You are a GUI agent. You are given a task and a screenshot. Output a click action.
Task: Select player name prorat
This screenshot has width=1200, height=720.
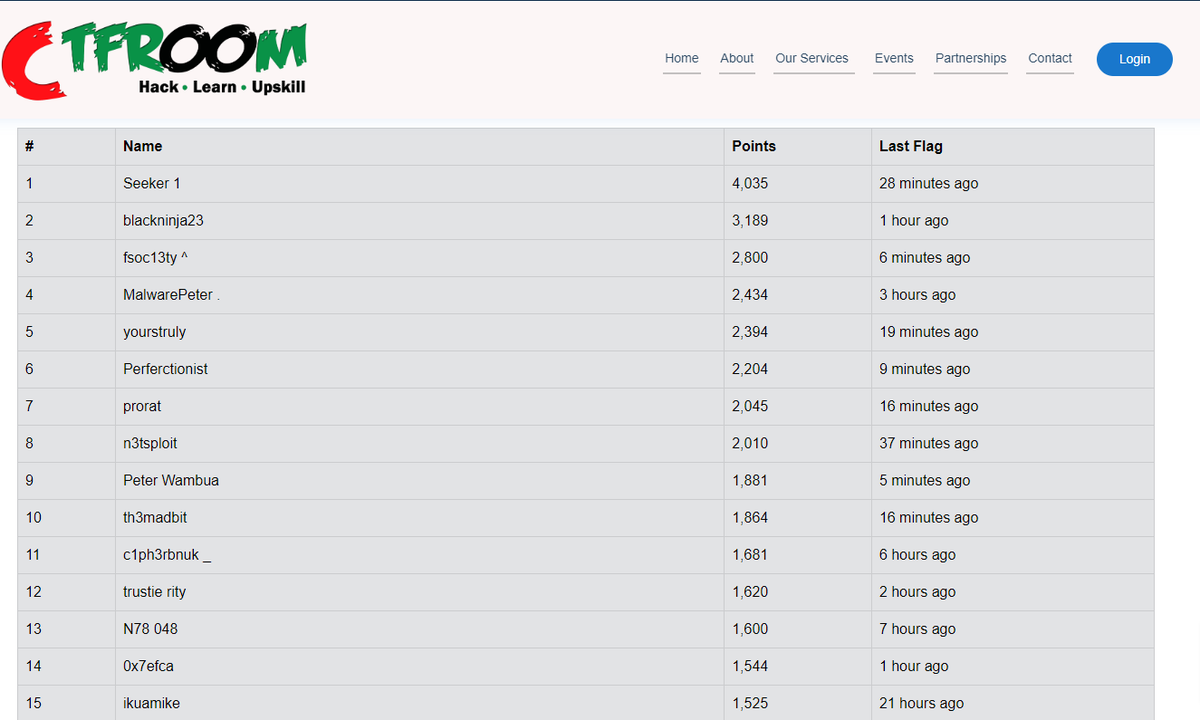(x=142, y=406)
